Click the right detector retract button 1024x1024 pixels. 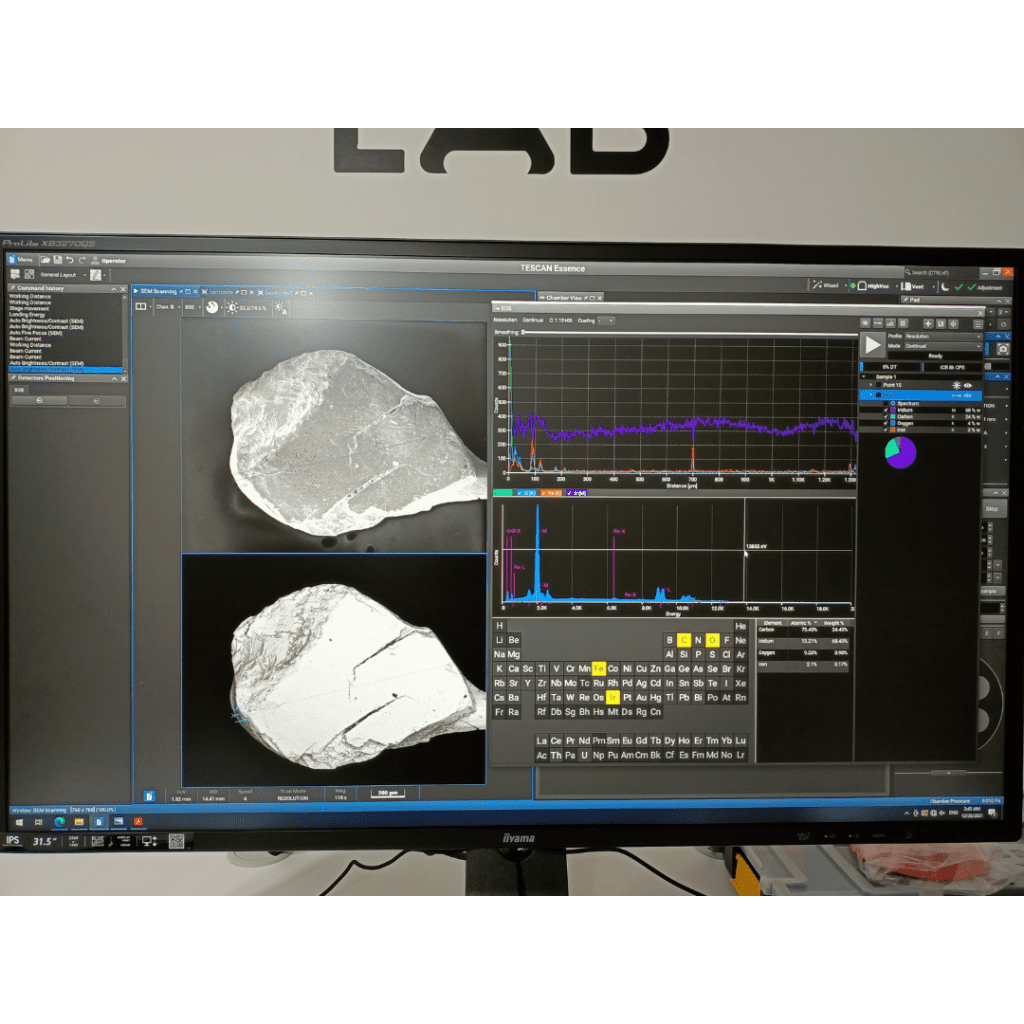pos(97,401)
